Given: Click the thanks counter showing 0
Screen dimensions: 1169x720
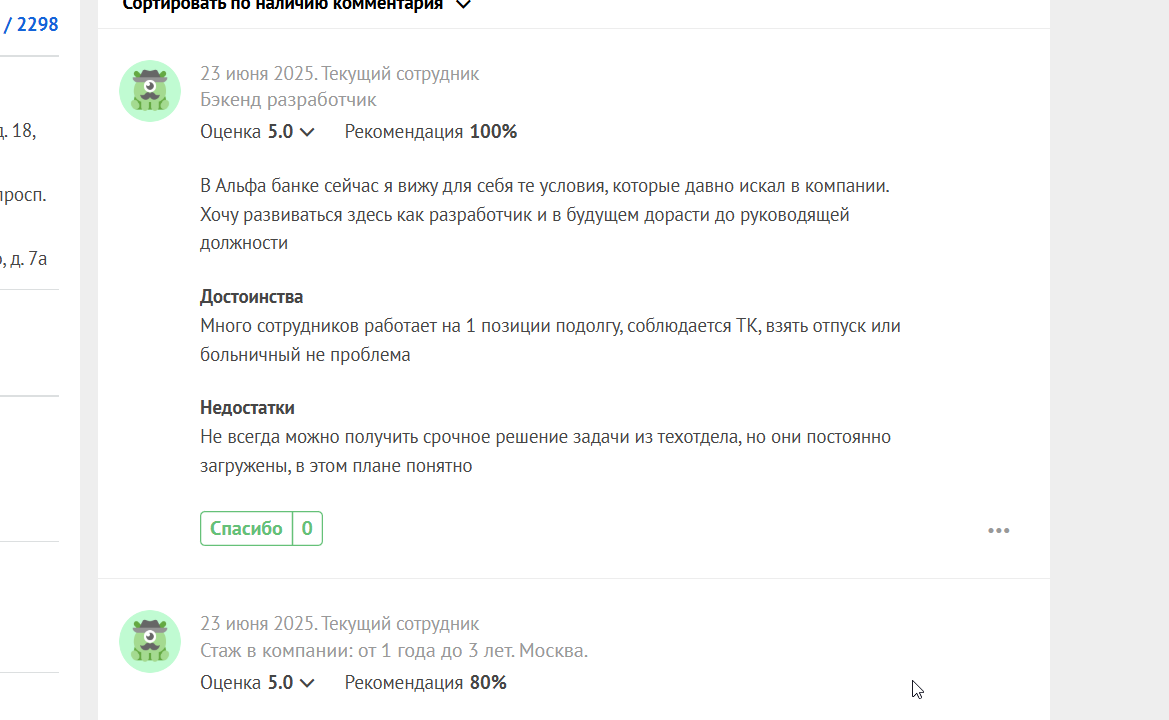Looking at the screenshot, I should [x=307, y=528].
